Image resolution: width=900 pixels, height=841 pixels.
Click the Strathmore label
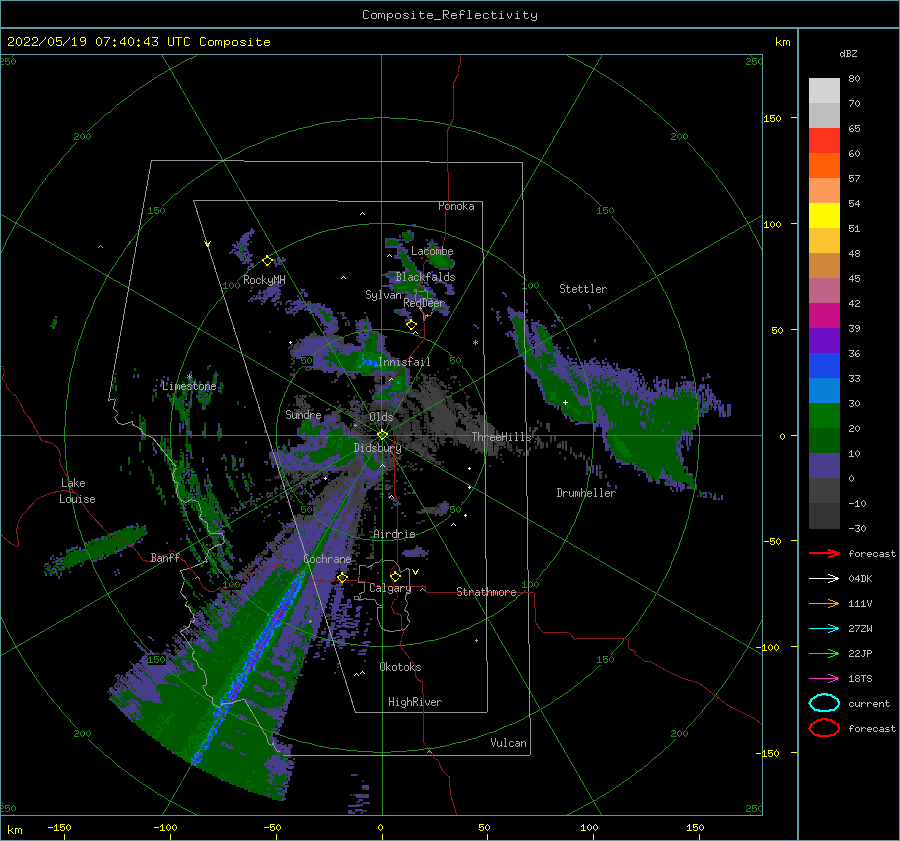486,592
